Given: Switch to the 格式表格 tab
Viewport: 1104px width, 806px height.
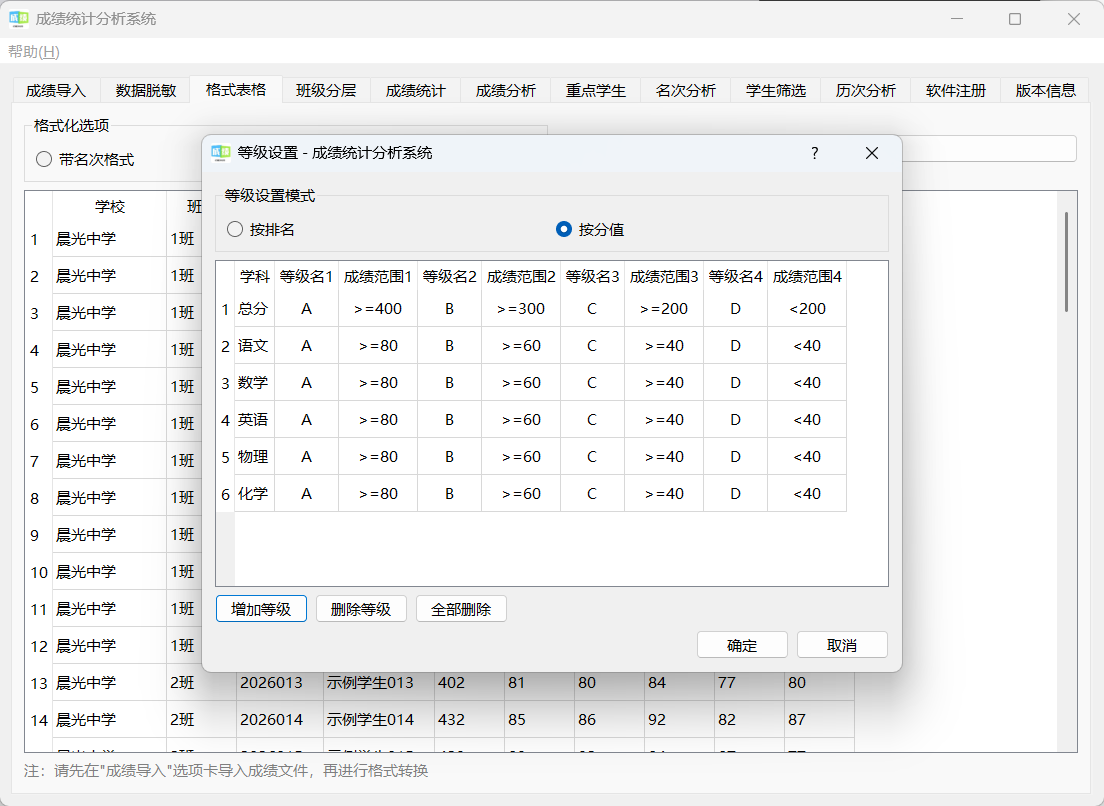Looking at the screenshot, I should click(x=236, y=89).
